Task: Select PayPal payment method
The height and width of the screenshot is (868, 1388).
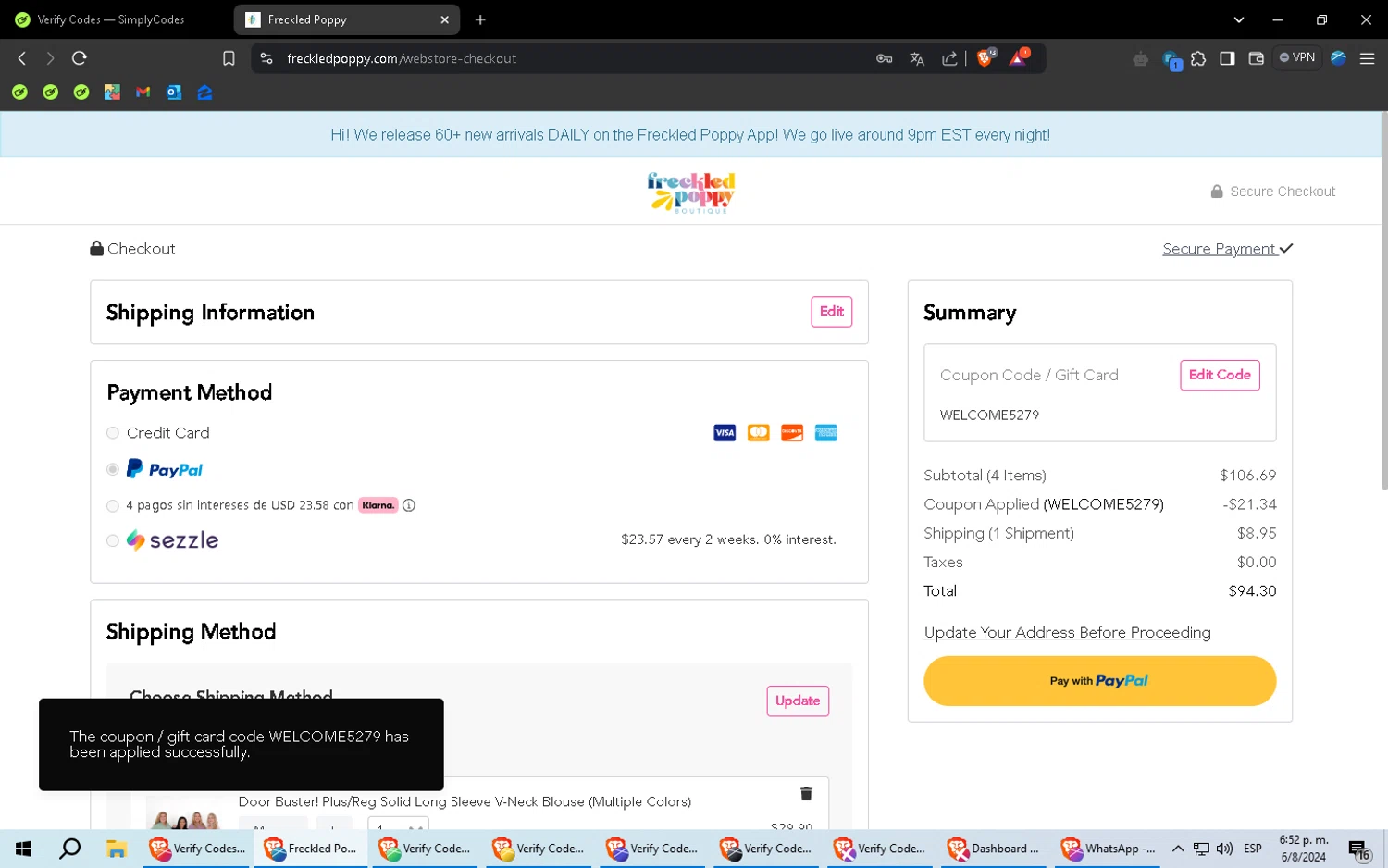Action: [113, 470]
